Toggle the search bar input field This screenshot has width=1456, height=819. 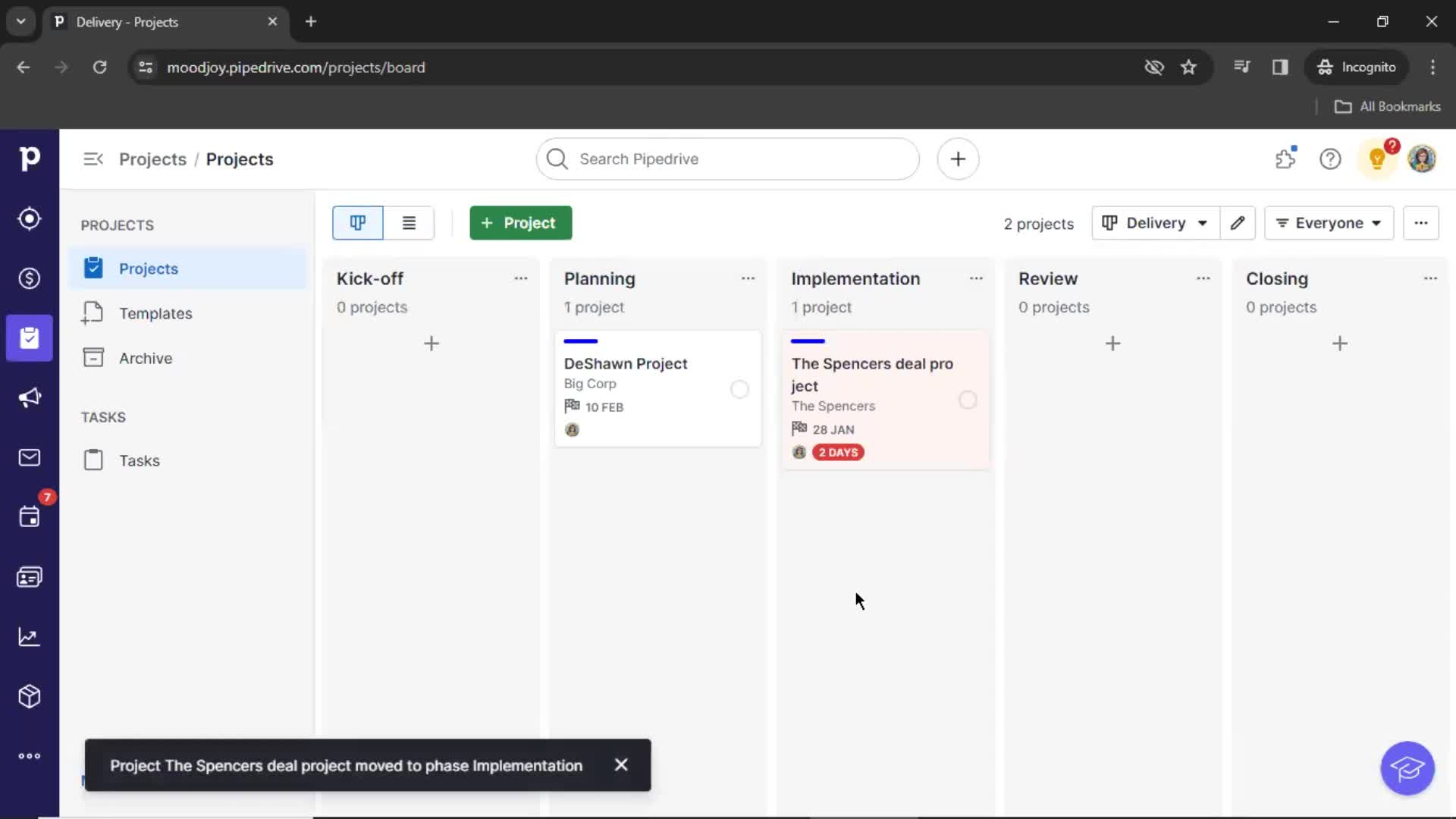[729, 158]
